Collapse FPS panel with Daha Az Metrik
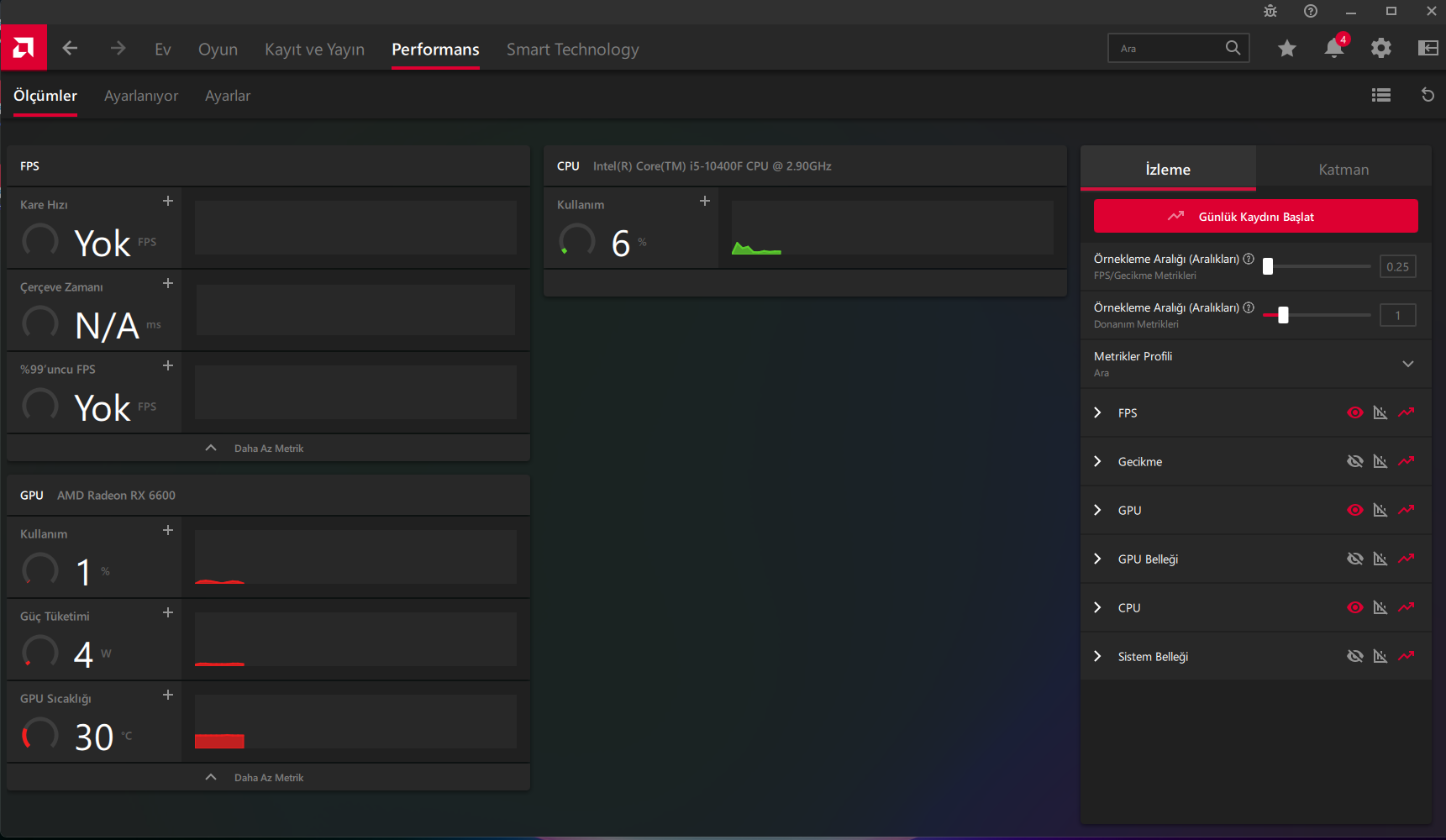Viewport: 1446px width, 840px height. point(268,449)
